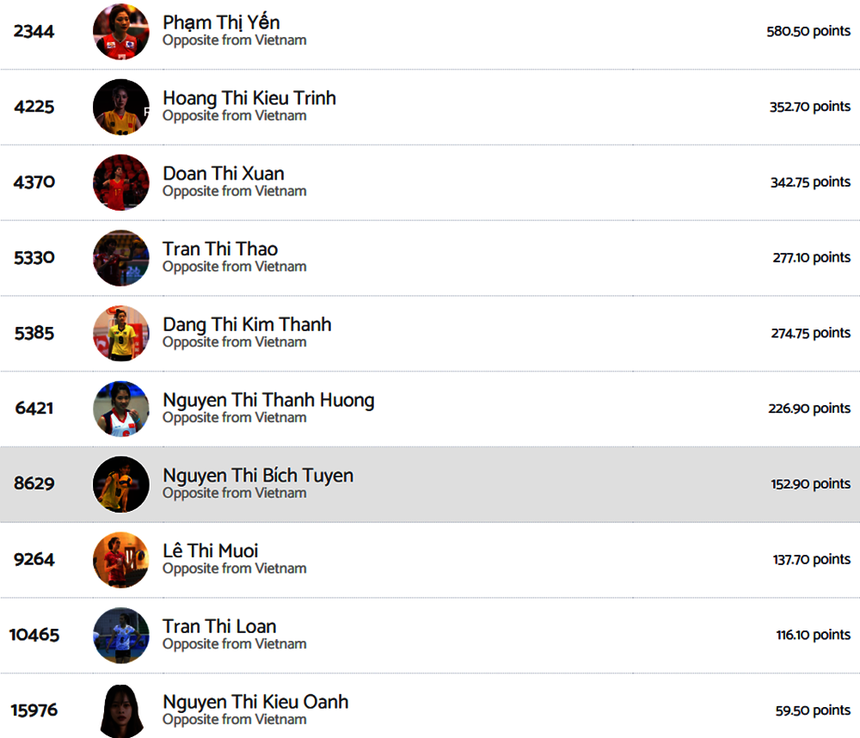
Task: Select Tran Thi Thao's profile photo
Action: click(x=121, y=258)
